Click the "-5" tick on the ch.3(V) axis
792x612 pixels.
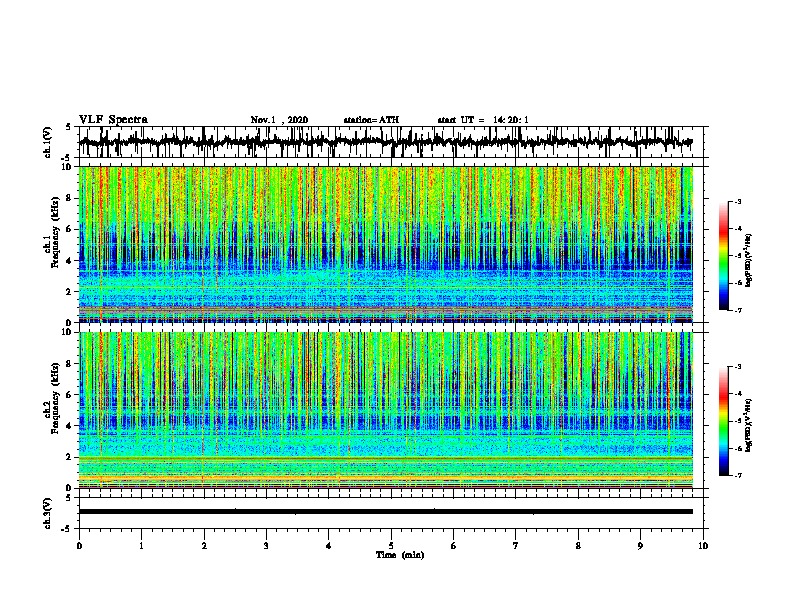pyautogui.click(x=68, y=529)
